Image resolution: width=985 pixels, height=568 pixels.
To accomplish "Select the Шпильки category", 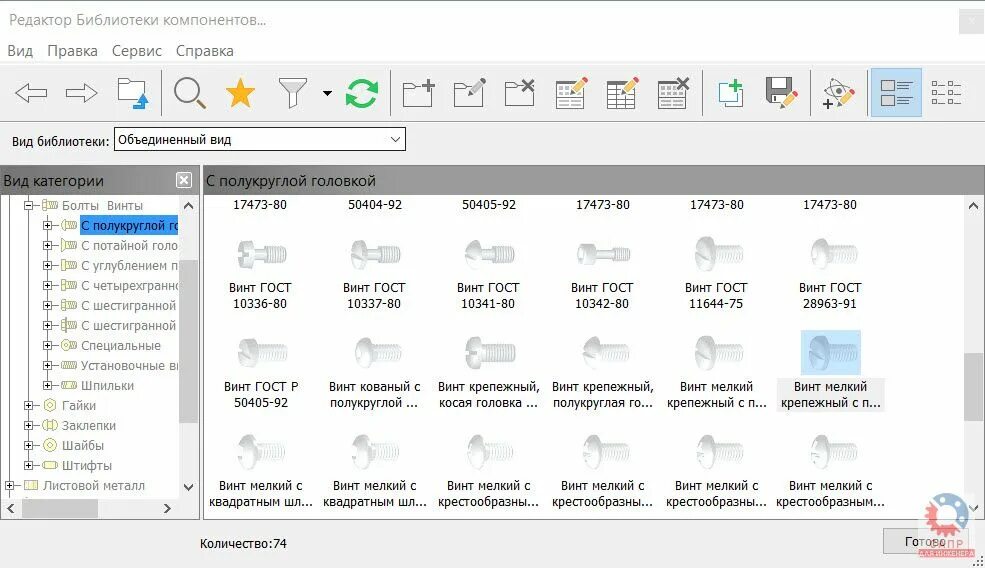I will click(107, 386).
